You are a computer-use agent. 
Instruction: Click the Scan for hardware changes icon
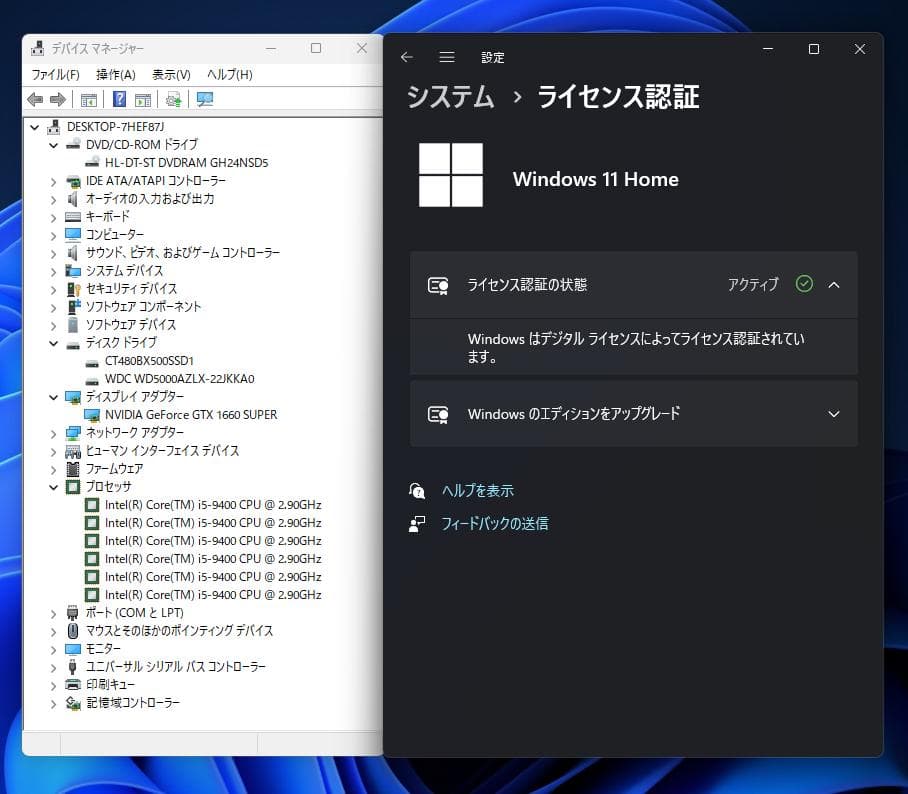pyautogui.click(x=172, y=99)
